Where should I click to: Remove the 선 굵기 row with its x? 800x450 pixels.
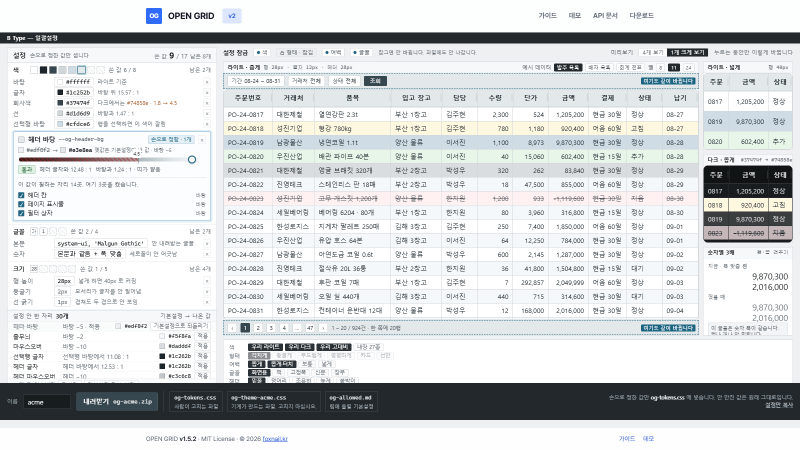tap(207, 302)
